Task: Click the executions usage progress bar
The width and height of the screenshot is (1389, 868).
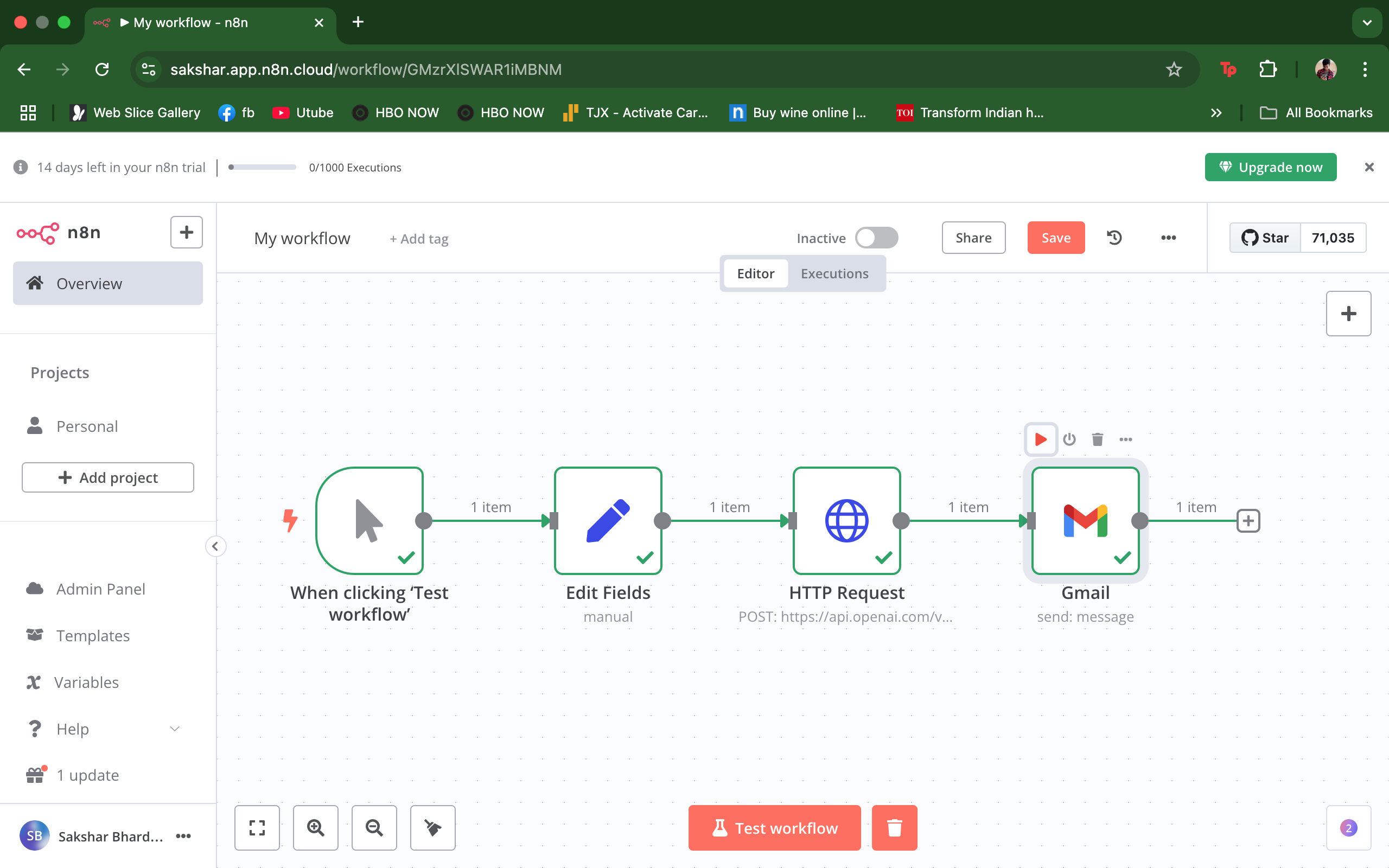Action: (x=262, y=167)
